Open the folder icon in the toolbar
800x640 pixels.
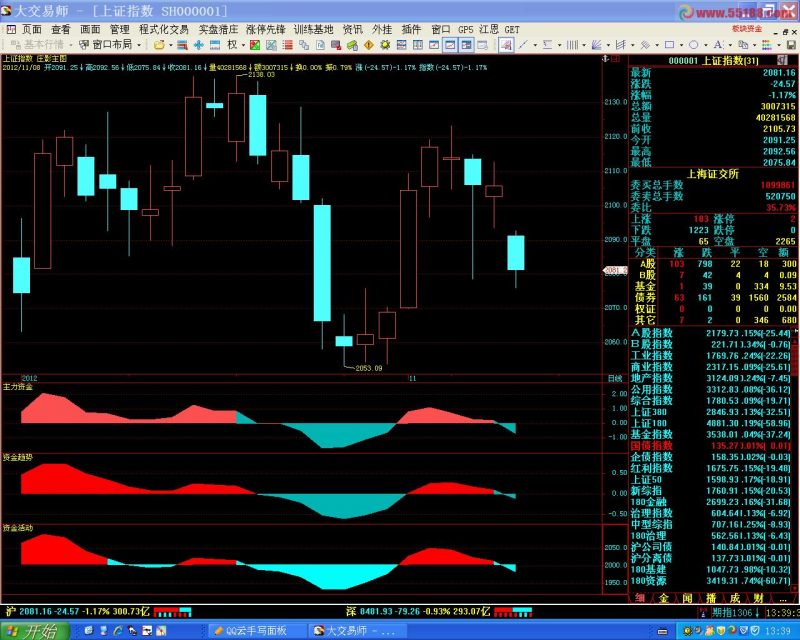pos(159,45)
